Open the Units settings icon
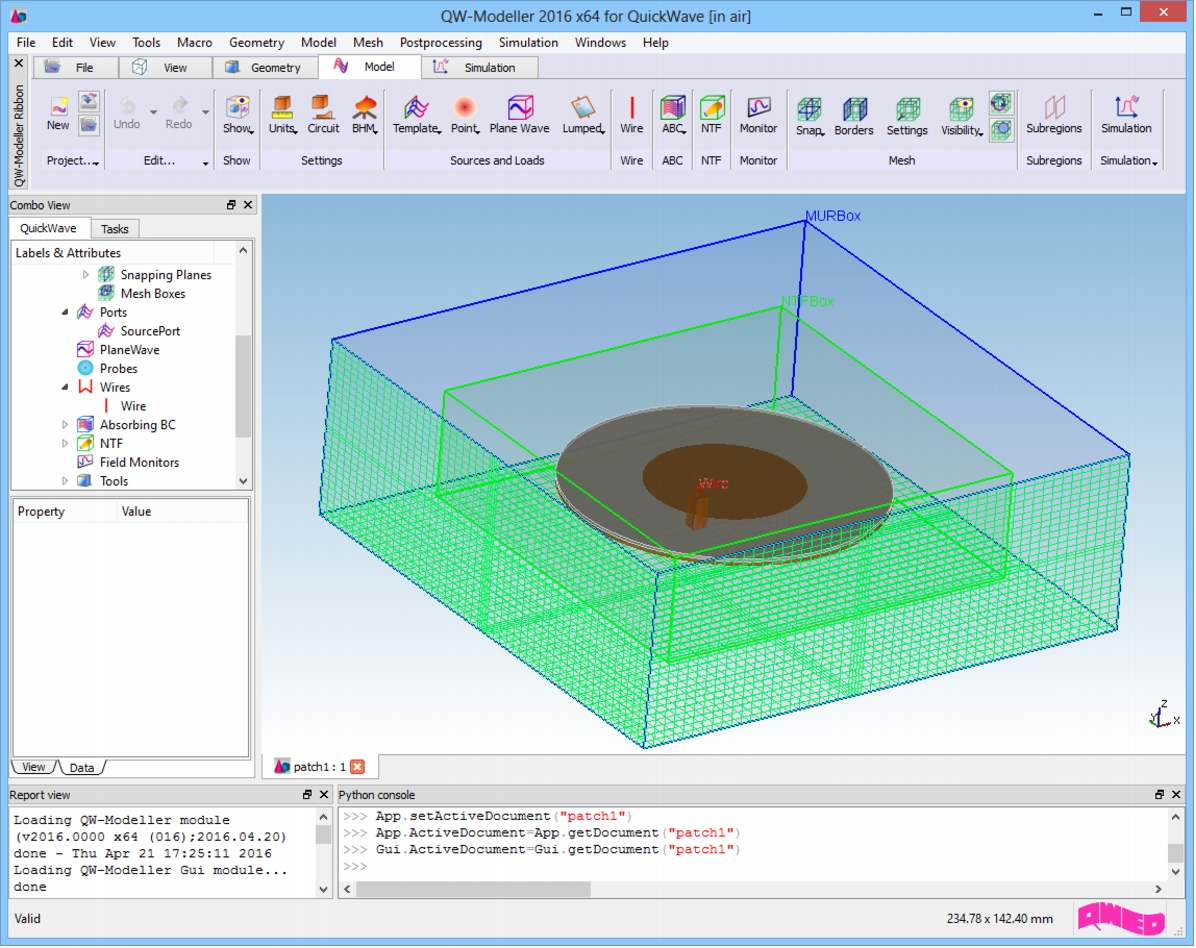1196x948 pixels. [x=282, y=108]
